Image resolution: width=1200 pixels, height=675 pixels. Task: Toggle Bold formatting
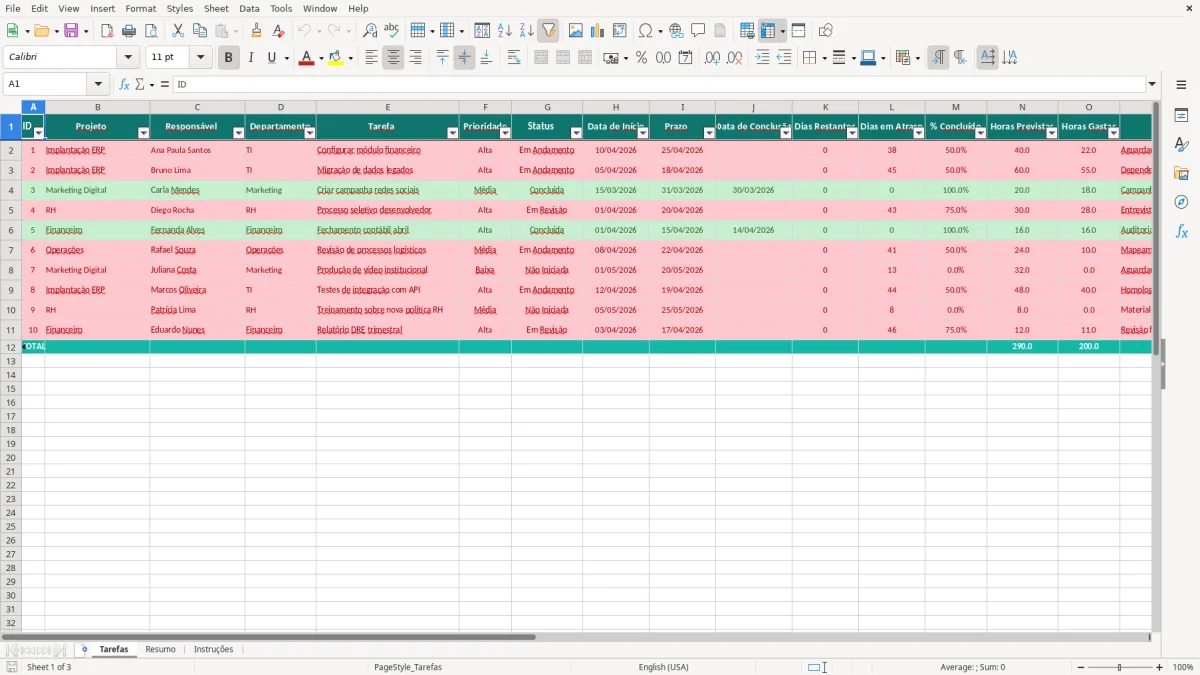click(228, 58)
